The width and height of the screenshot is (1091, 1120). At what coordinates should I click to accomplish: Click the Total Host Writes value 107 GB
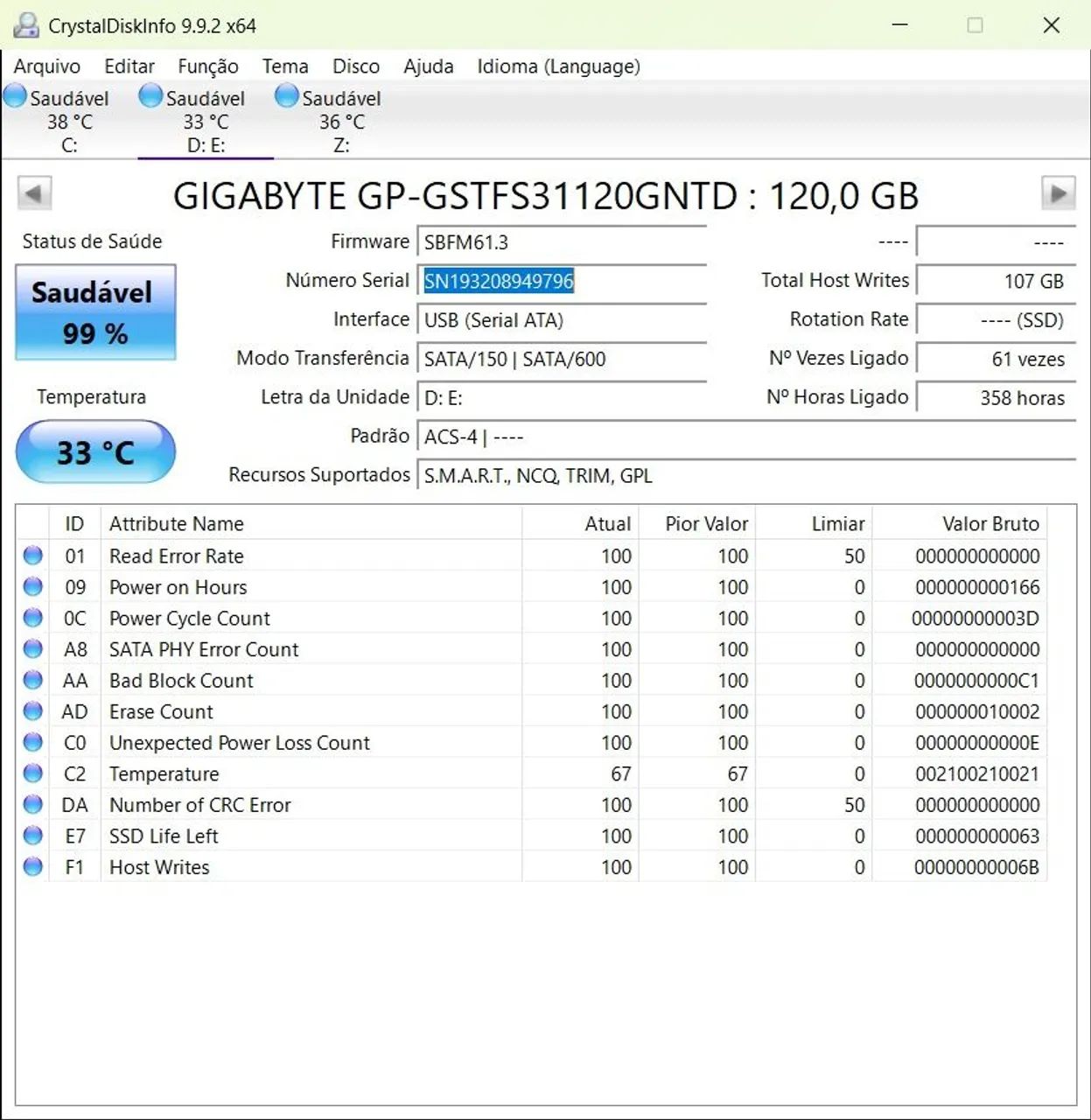(996, 281)
